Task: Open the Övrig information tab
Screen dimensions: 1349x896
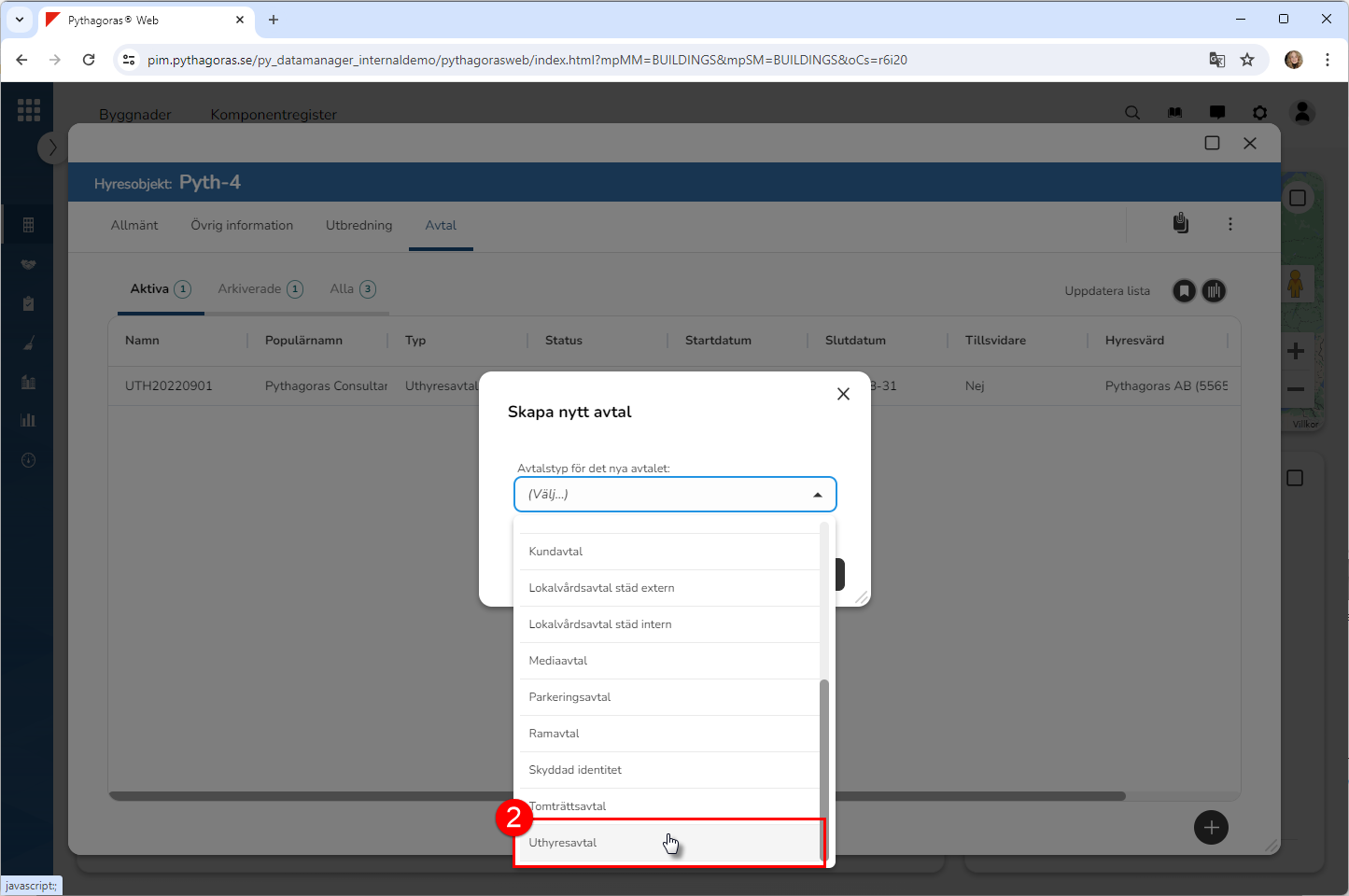Action: (242, 226)
